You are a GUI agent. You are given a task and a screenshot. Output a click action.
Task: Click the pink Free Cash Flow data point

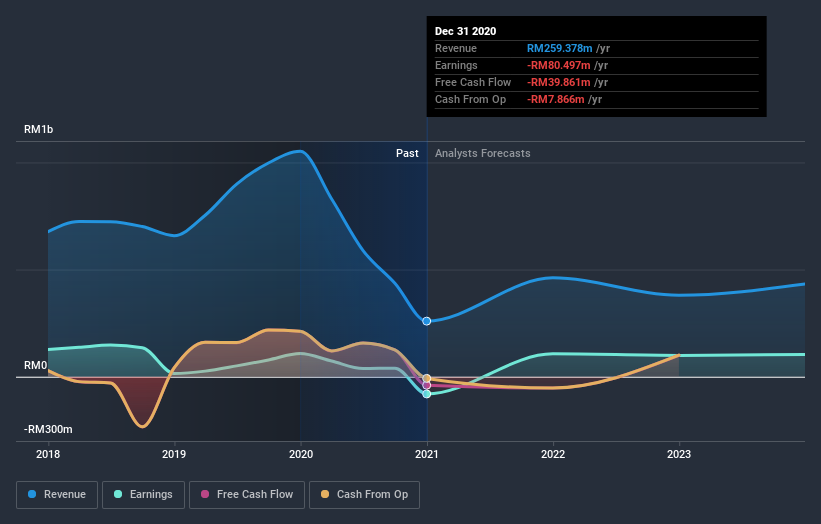tap(427, 386)
